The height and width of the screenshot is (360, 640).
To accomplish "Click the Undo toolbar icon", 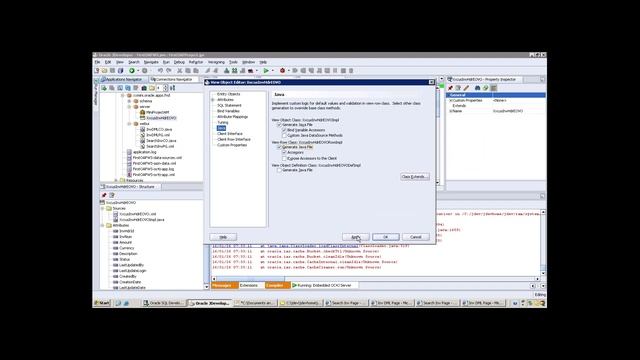I will pos(160,71).
